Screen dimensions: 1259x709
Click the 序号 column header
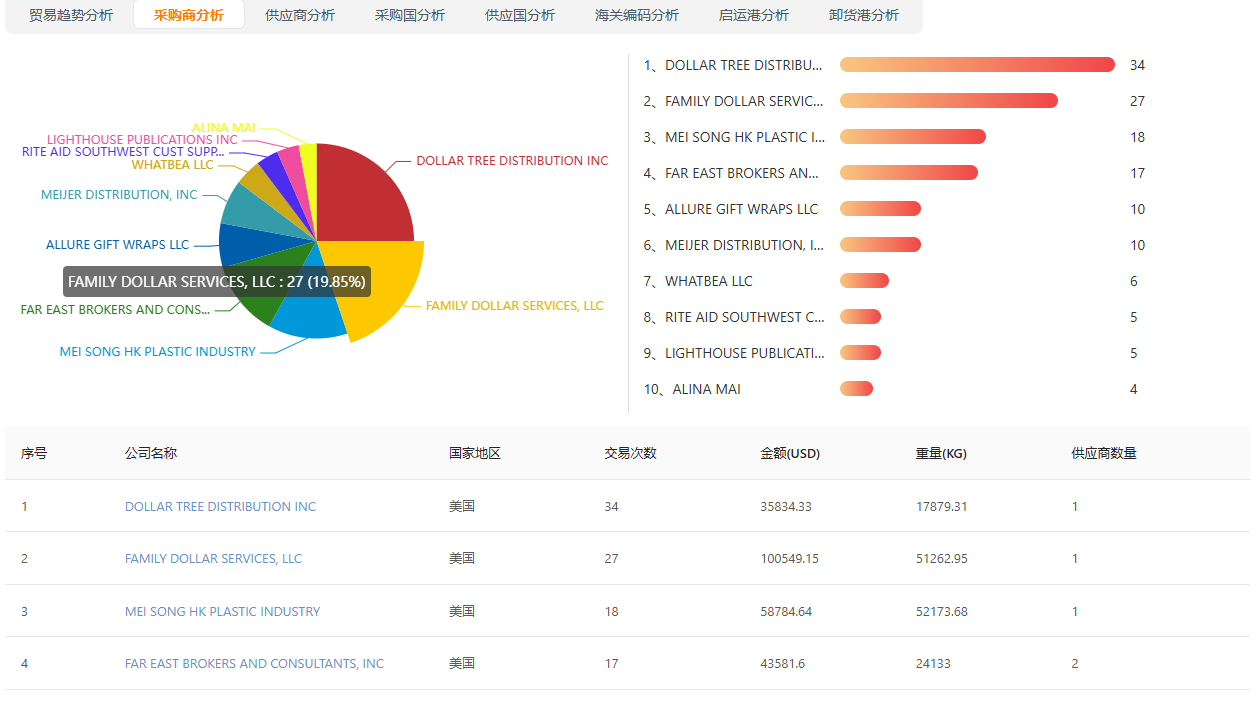(34, 453)
